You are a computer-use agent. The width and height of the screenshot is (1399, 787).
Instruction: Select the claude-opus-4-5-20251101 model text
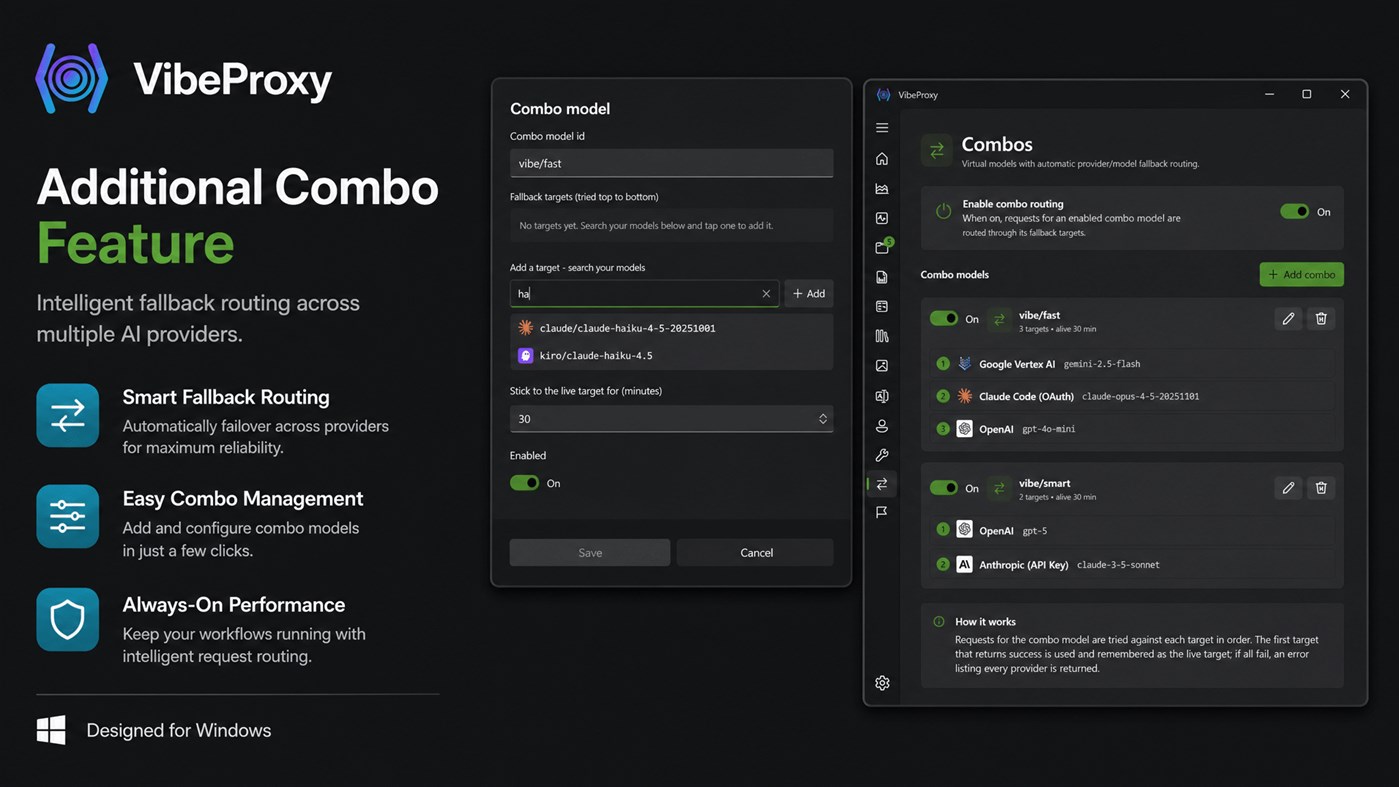[x=1140, y=397]
